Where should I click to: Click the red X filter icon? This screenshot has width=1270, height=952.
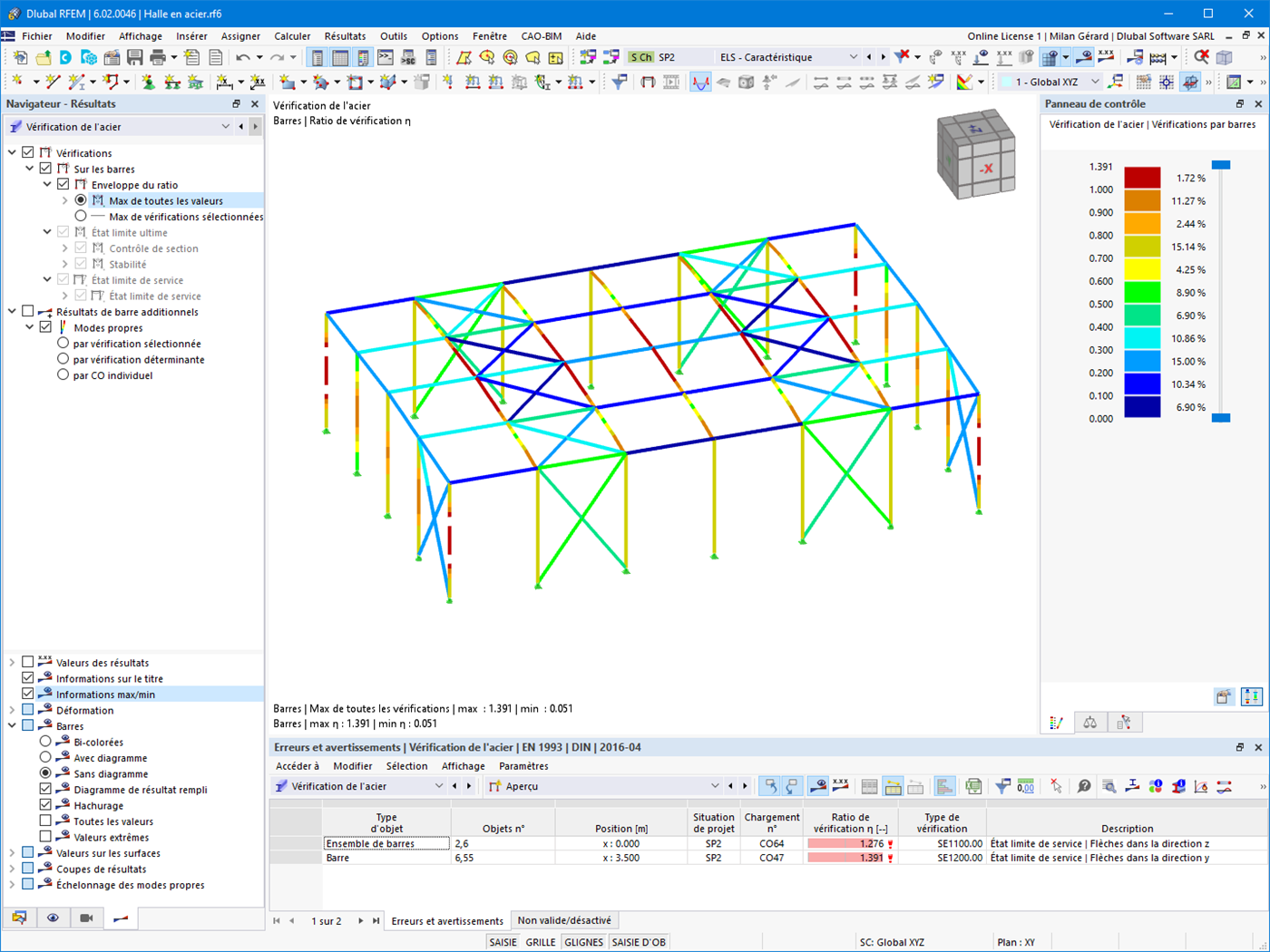[x=902, y=57]
